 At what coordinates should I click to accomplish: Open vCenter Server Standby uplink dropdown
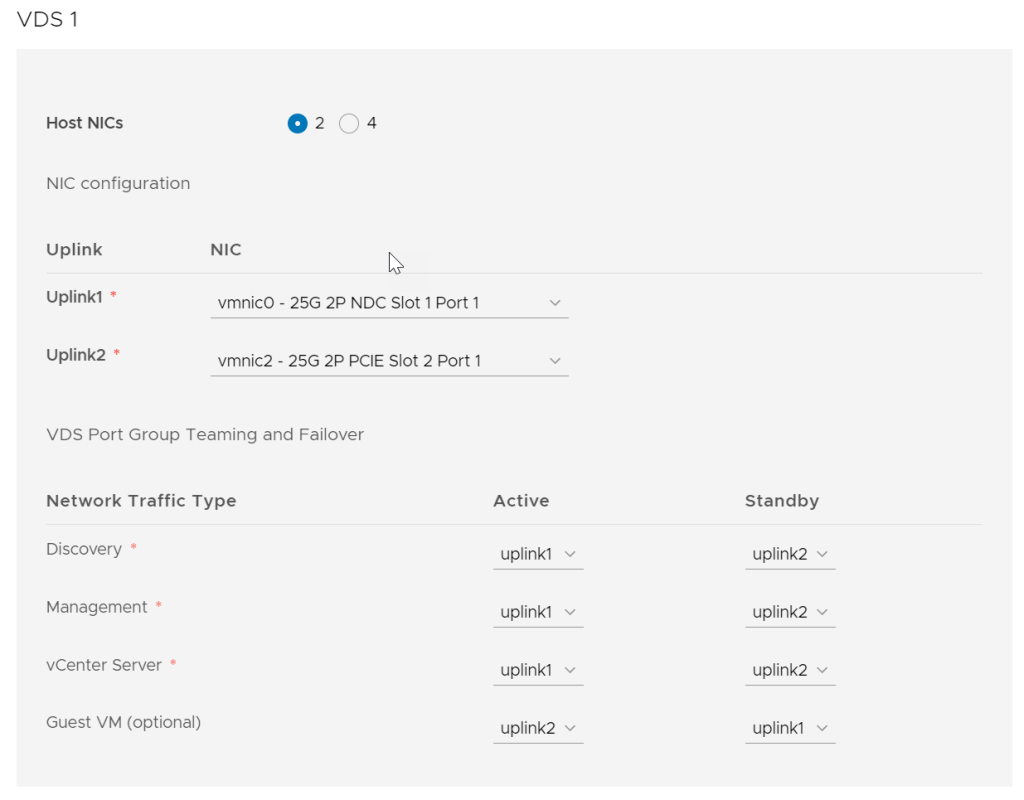tap(789, 670)
